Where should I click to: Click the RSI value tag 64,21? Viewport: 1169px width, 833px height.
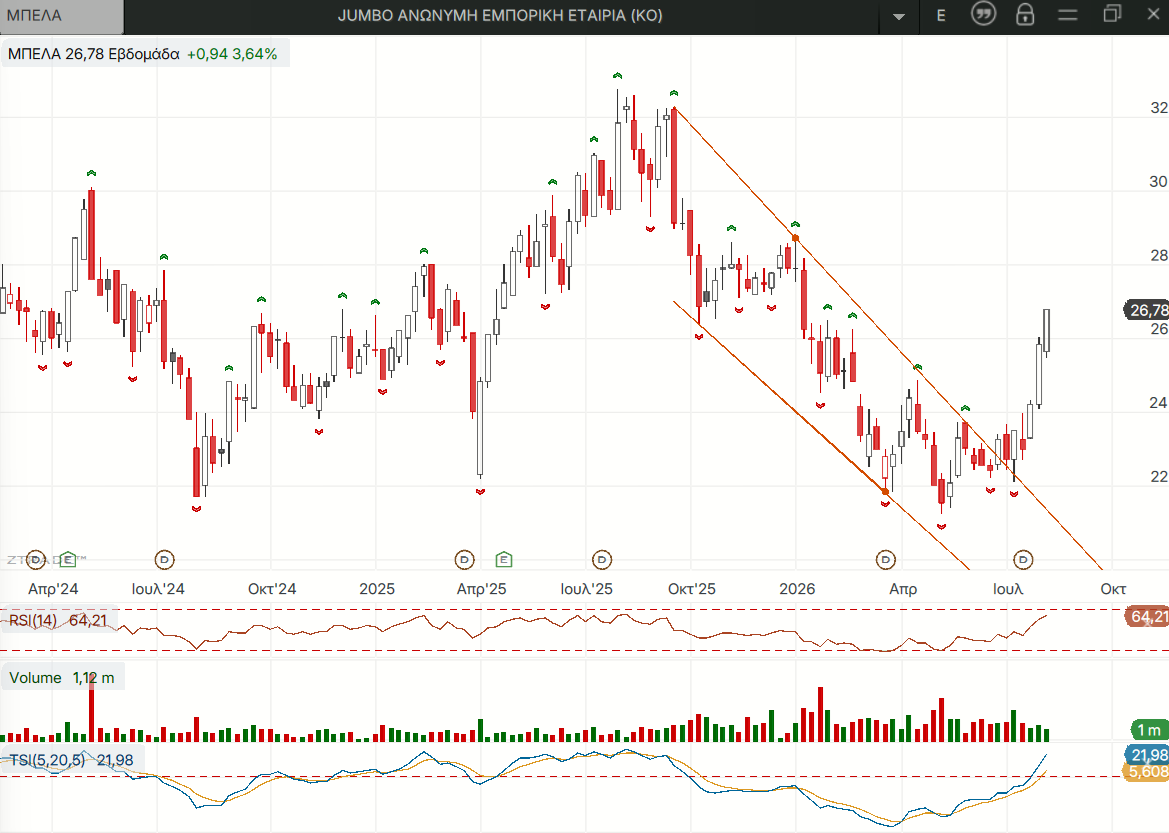pos(1148,617)
